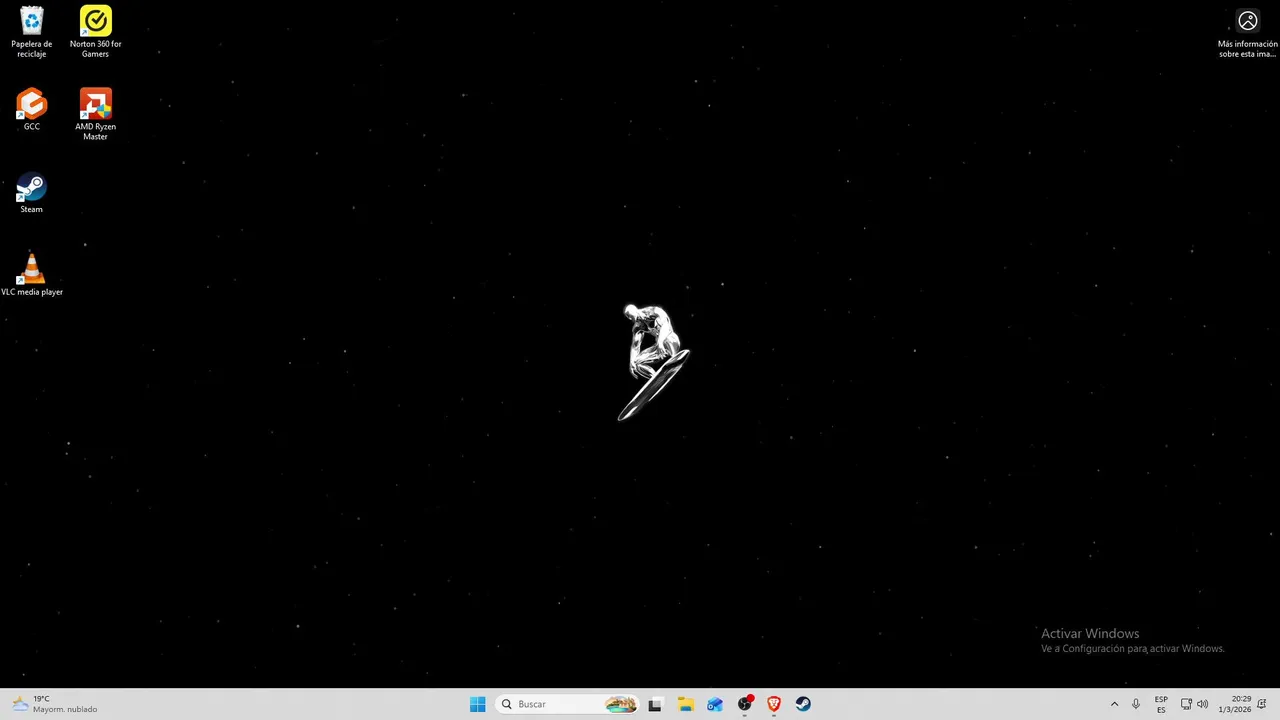Open the volume speaker tray icon

point(1202,704)
